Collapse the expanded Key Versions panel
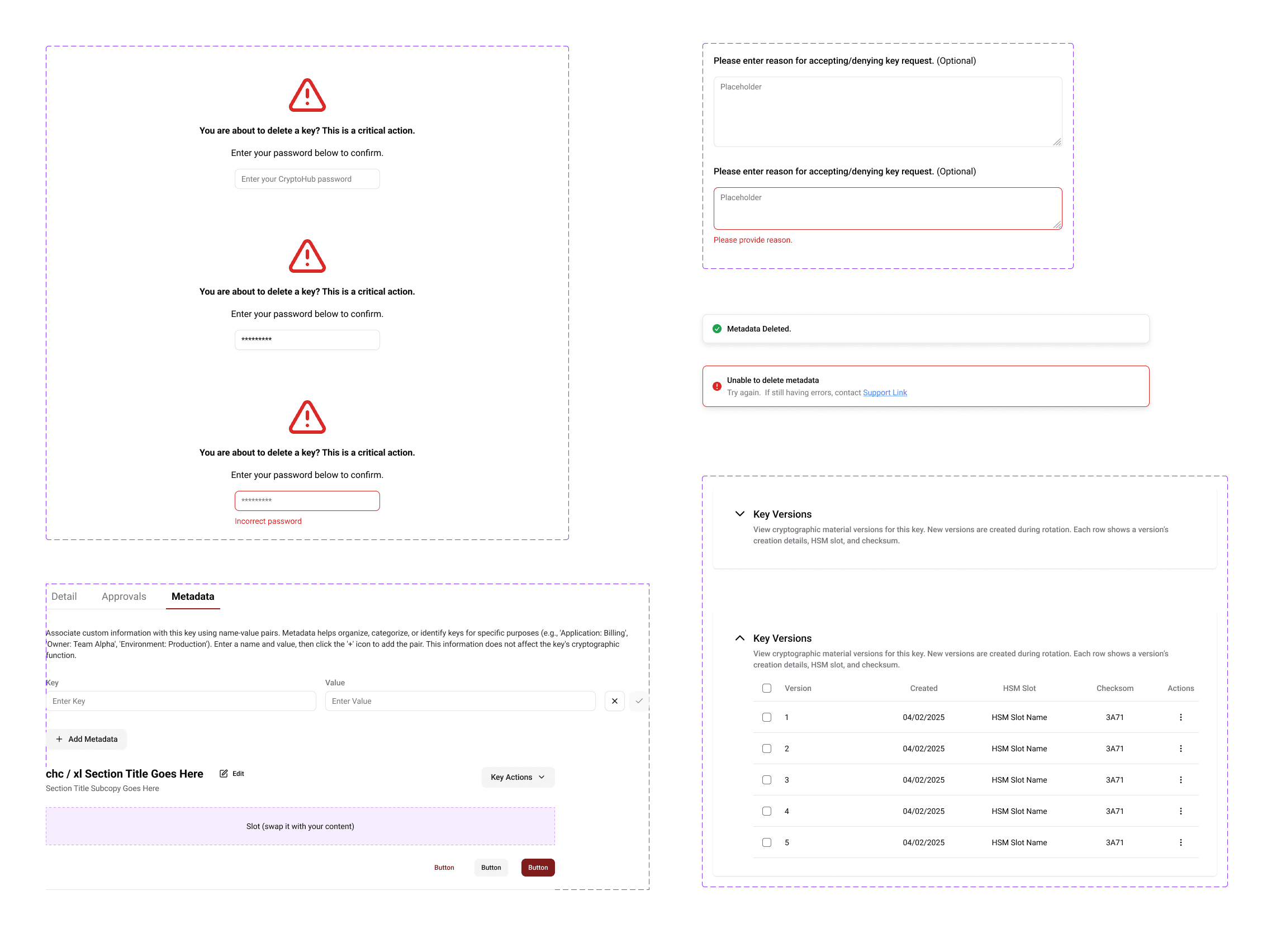The height and width of the screenshot is (952, 1286). (739, 638)
